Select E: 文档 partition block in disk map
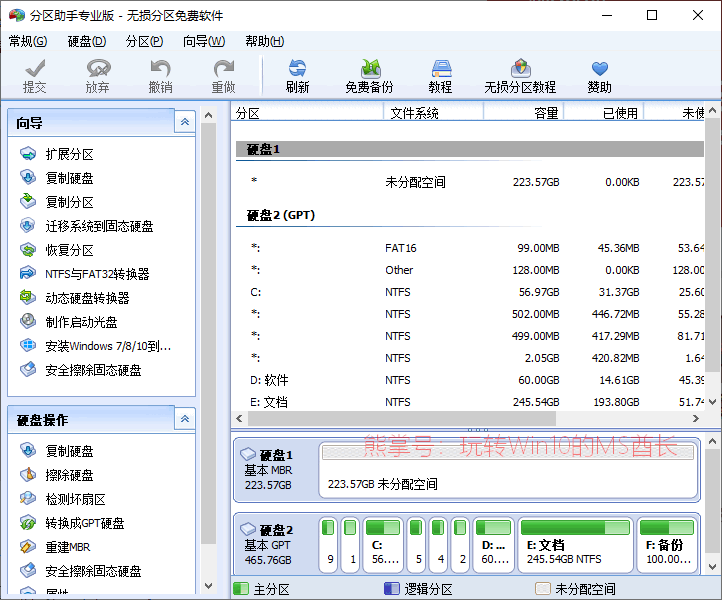Screen dimensions: 722x600 click(574, 545)
